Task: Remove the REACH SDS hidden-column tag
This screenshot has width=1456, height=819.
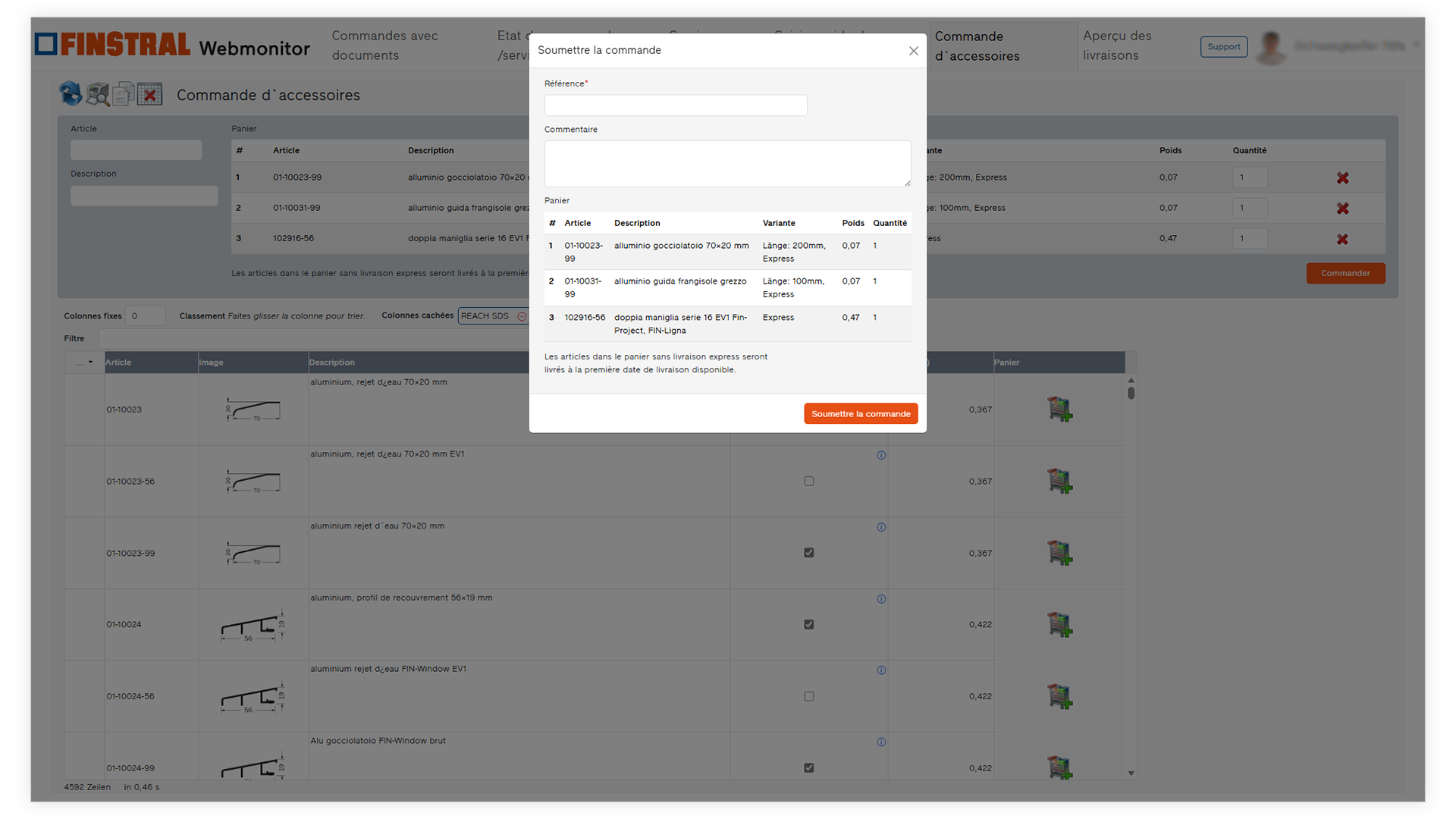Action: tap(522, 316)
